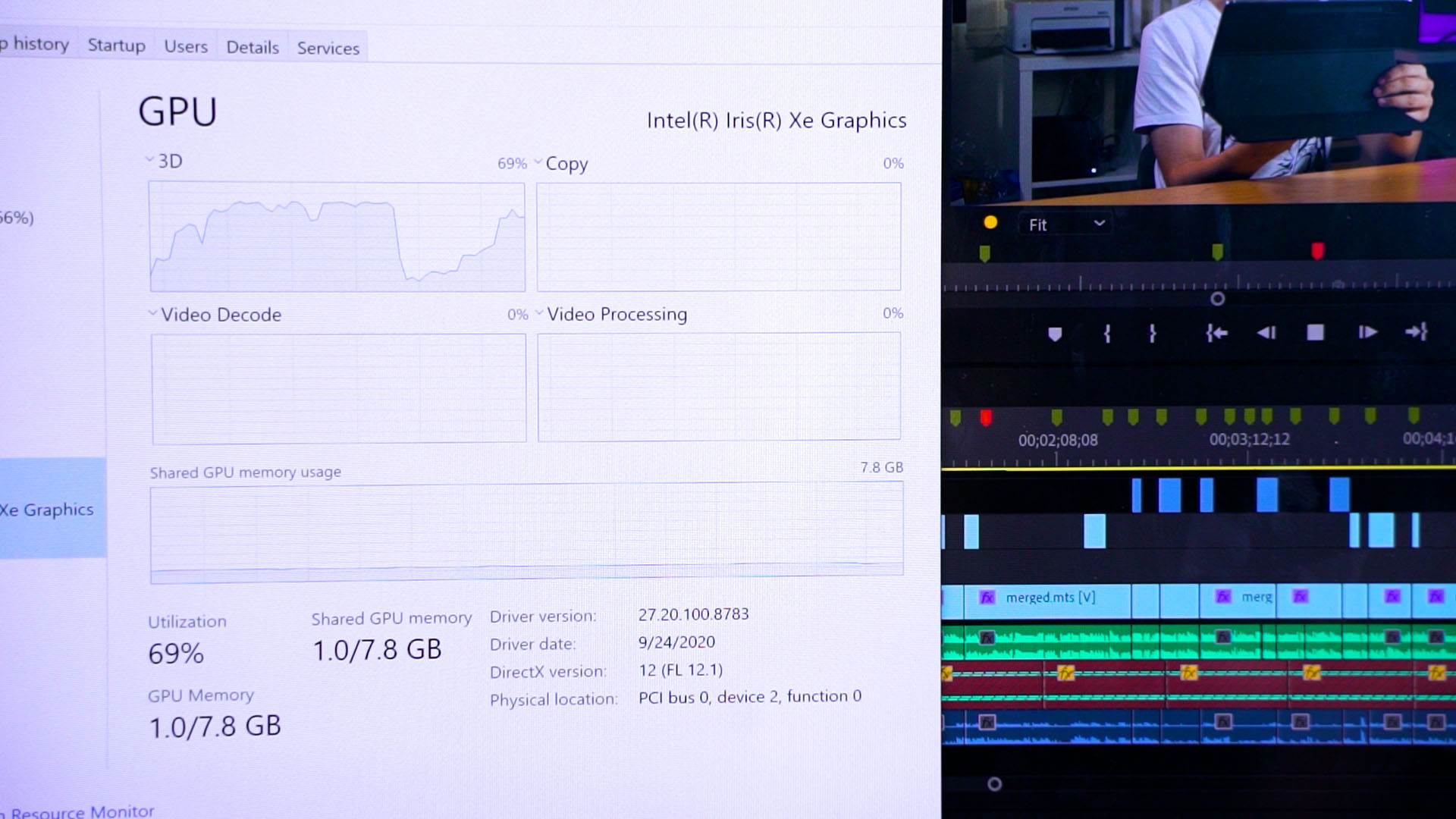Click the Go to In point icon
The width and height of the screenshot is (1456, 819).
[x=1216, y=333]
